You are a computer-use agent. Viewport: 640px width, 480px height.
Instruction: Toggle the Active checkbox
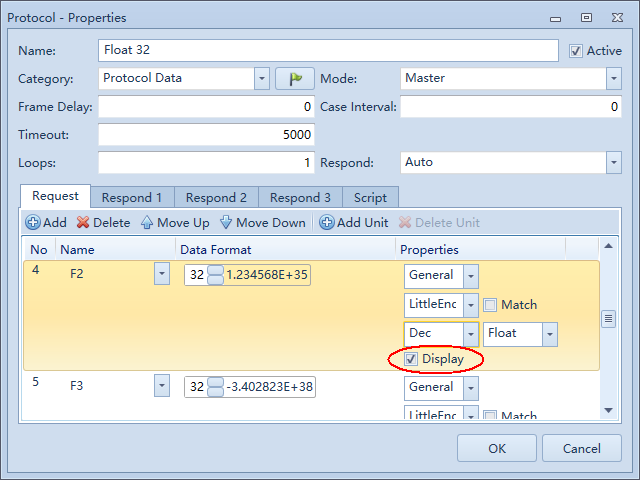[x=576, y=51]
